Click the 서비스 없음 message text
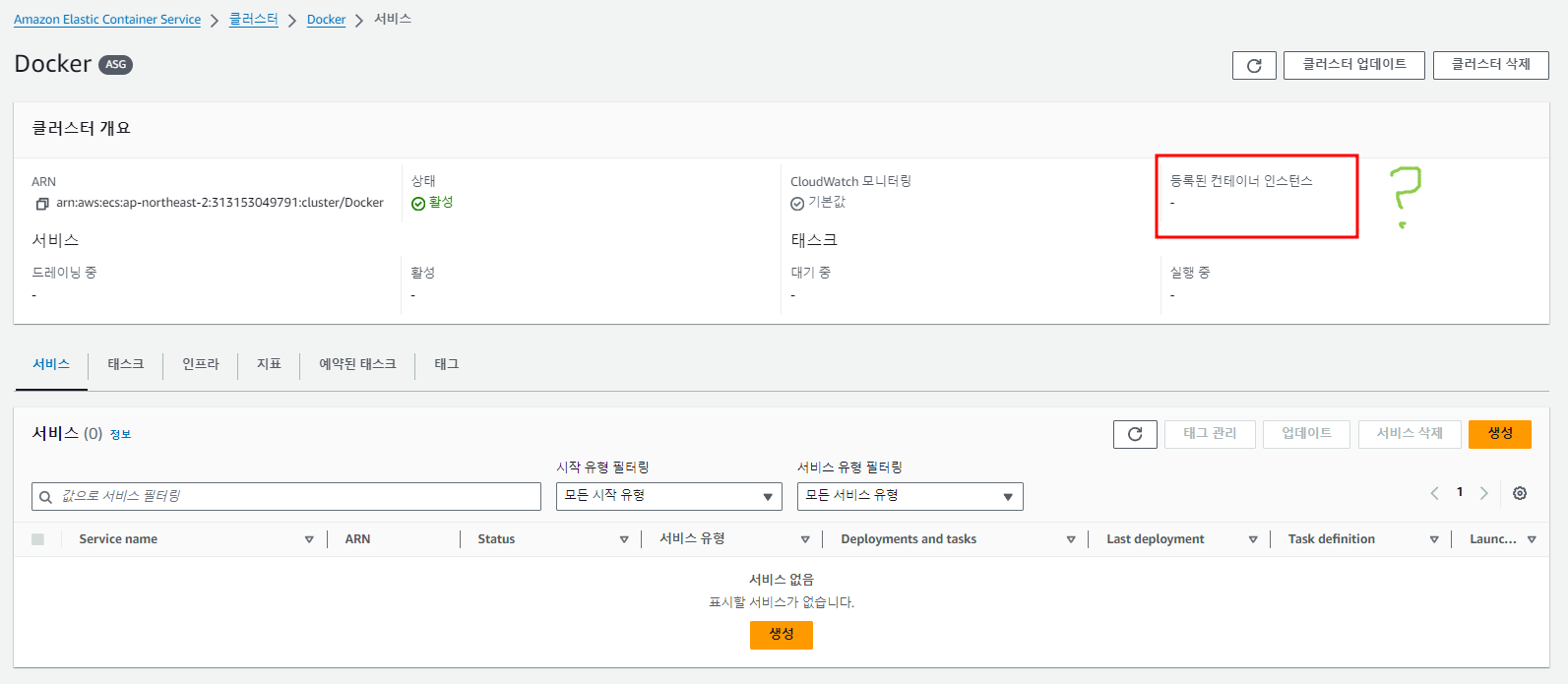Image resolution: width=1568 pixels, height=684 pixels. click(782, 580)
